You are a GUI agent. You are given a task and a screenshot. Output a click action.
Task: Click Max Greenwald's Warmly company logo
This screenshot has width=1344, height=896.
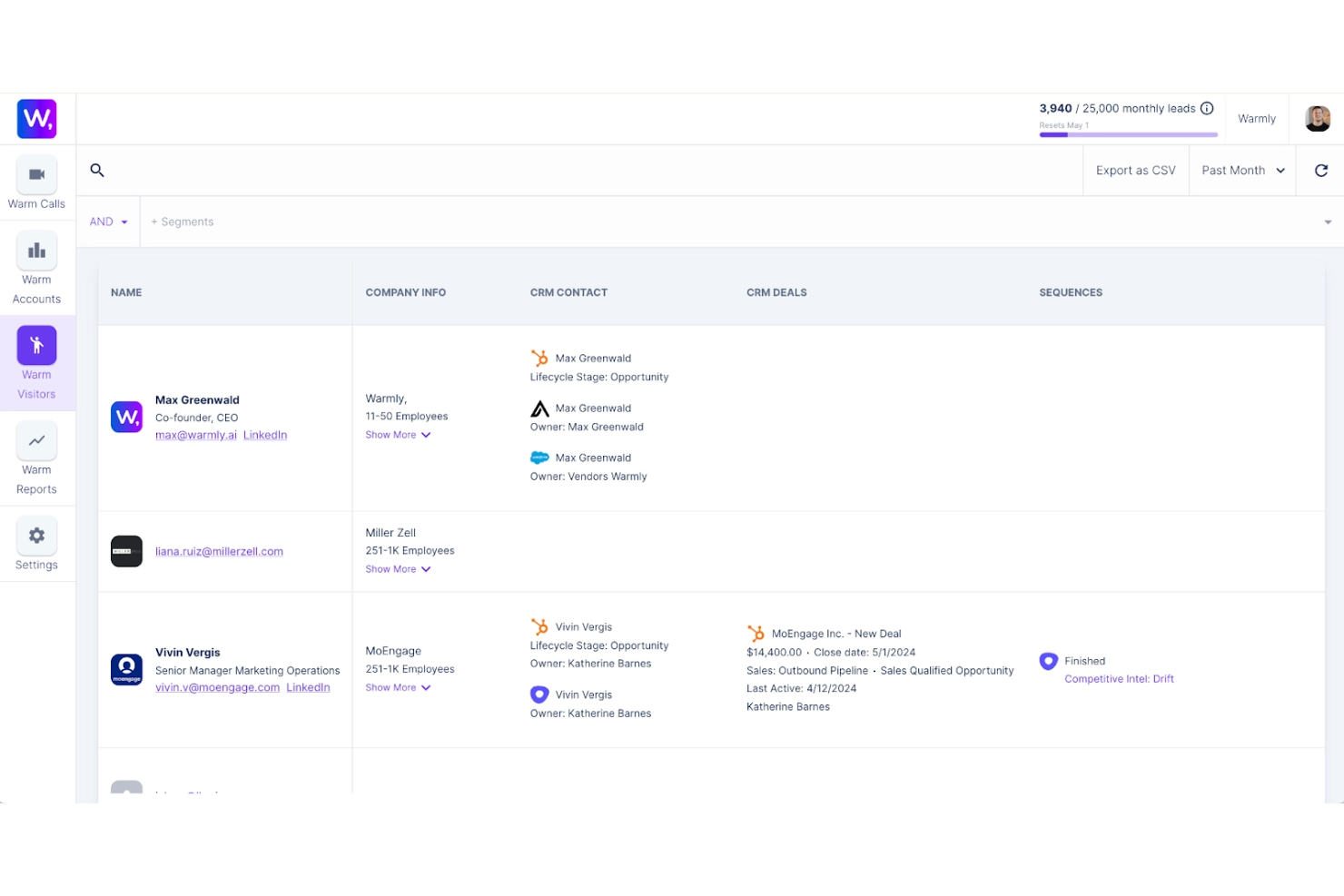pyautogui.click(x=126, y=418)
